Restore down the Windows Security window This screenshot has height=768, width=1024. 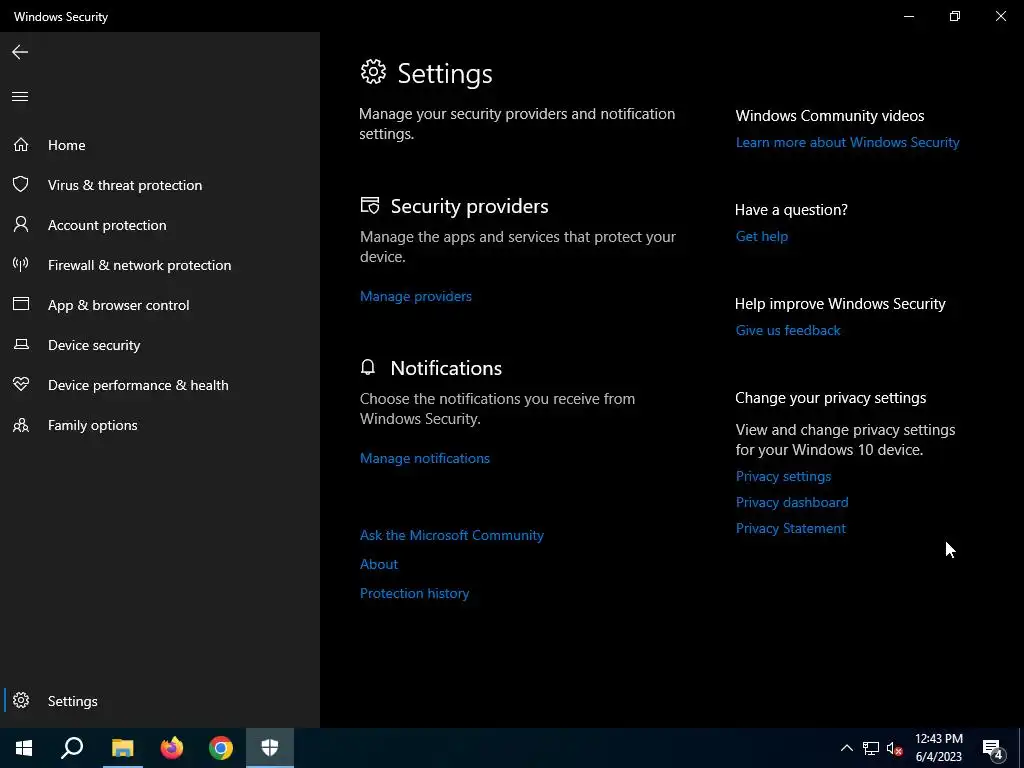[x=955, y=16]
